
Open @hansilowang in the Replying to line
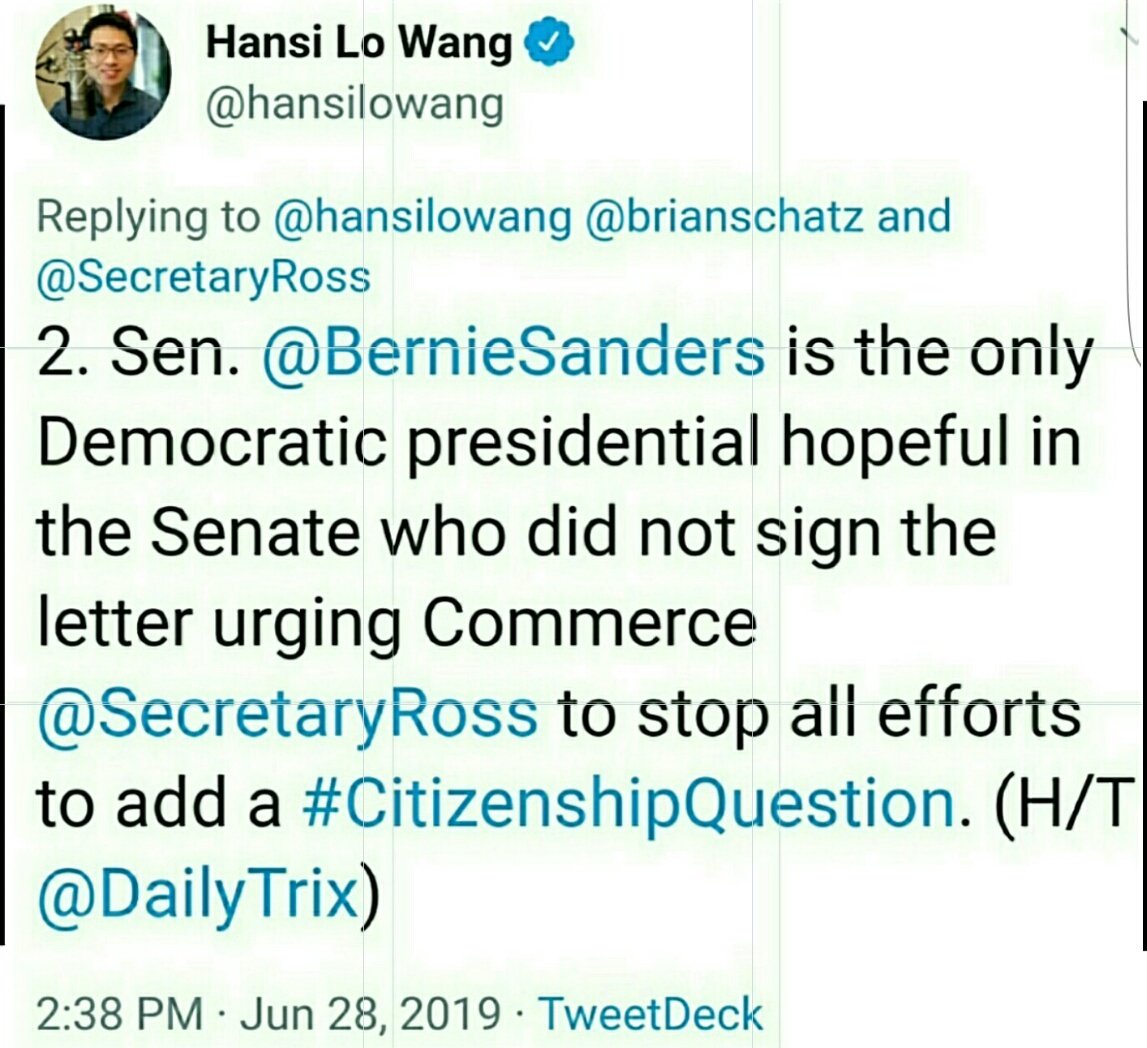(422, 216)
